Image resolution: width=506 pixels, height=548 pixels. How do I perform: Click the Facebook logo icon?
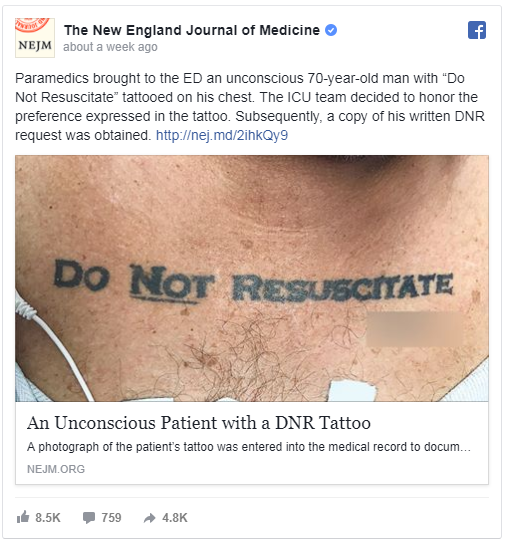point(477,30)
